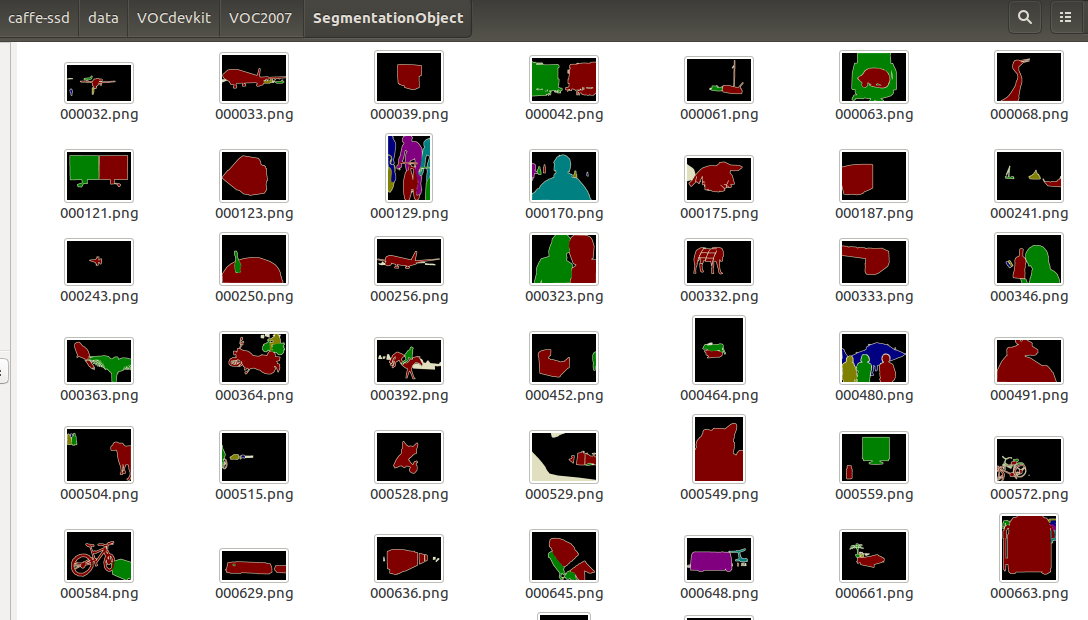This screenshot has height=620, width=1088.
Task: Click the search icon in the header bar
Action: click(x=1024, y=17)
